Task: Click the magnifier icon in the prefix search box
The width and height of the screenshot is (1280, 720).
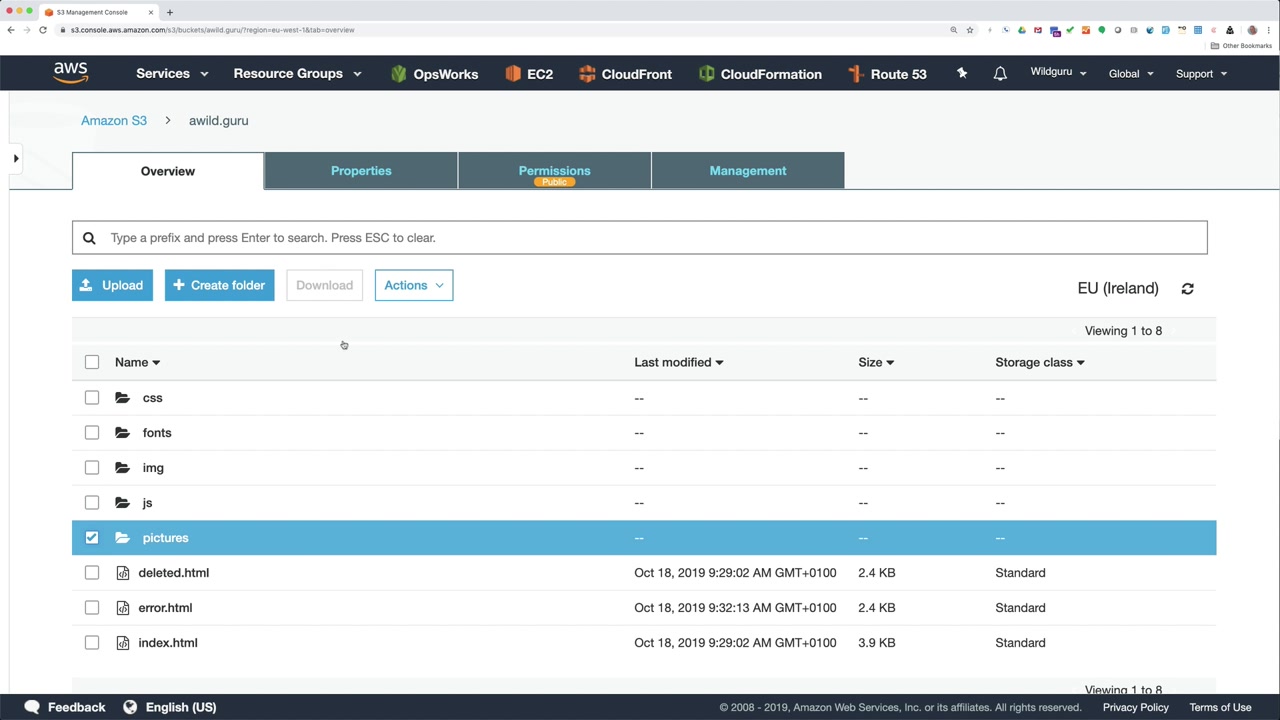Action: point(89,238)
